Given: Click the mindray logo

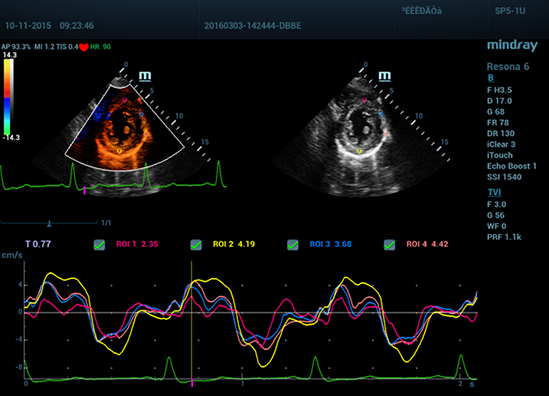Looking at the screenshot, I should tap(512, 46).
